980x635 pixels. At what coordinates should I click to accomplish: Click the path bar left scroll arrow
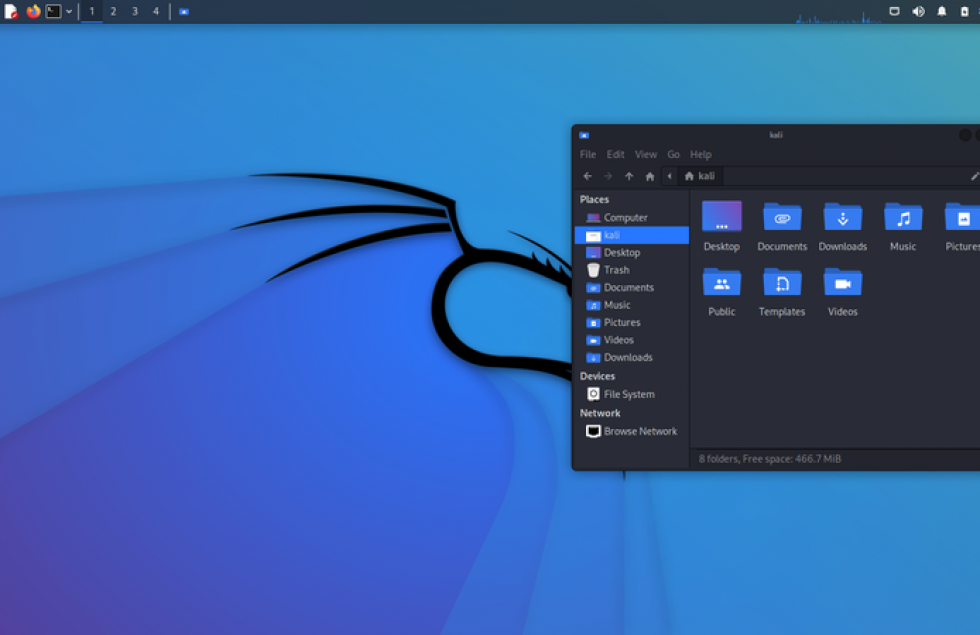pos(669,176)
